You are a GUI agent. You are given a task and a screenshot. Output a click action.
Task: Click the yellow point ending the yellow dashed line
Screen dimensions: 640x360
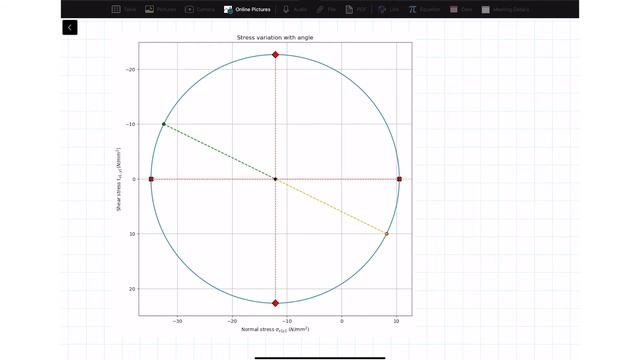(387, 234)
